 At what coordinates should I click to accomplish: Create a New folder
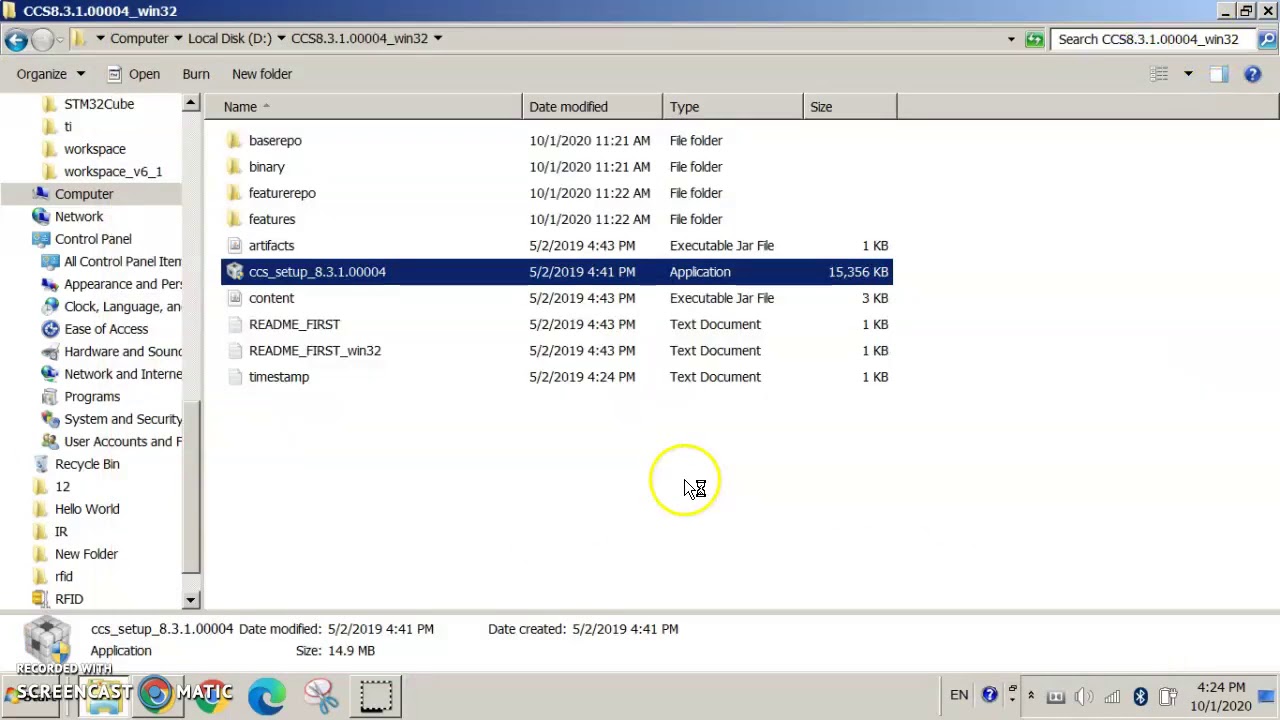[x=262, y=74]
